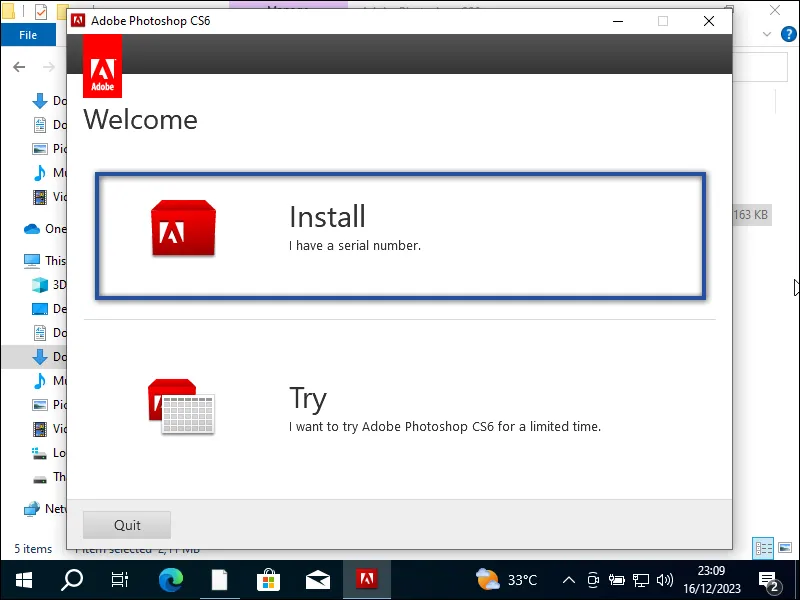Click the Adobe installer icon on the taskbar
Screen dimensions: 800x600
[366, 578]
